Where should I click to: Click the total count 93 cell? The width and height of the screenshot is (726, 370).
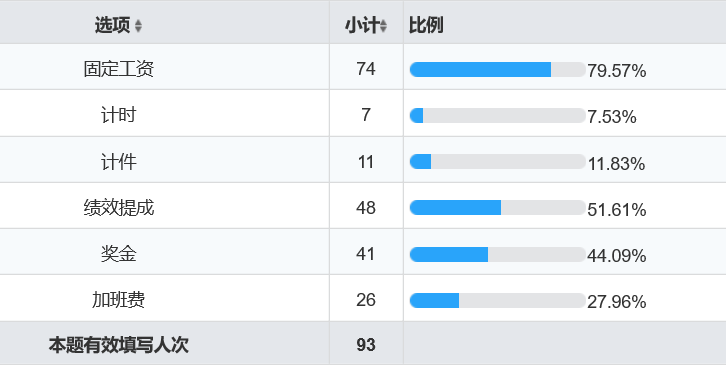(366, 345)
